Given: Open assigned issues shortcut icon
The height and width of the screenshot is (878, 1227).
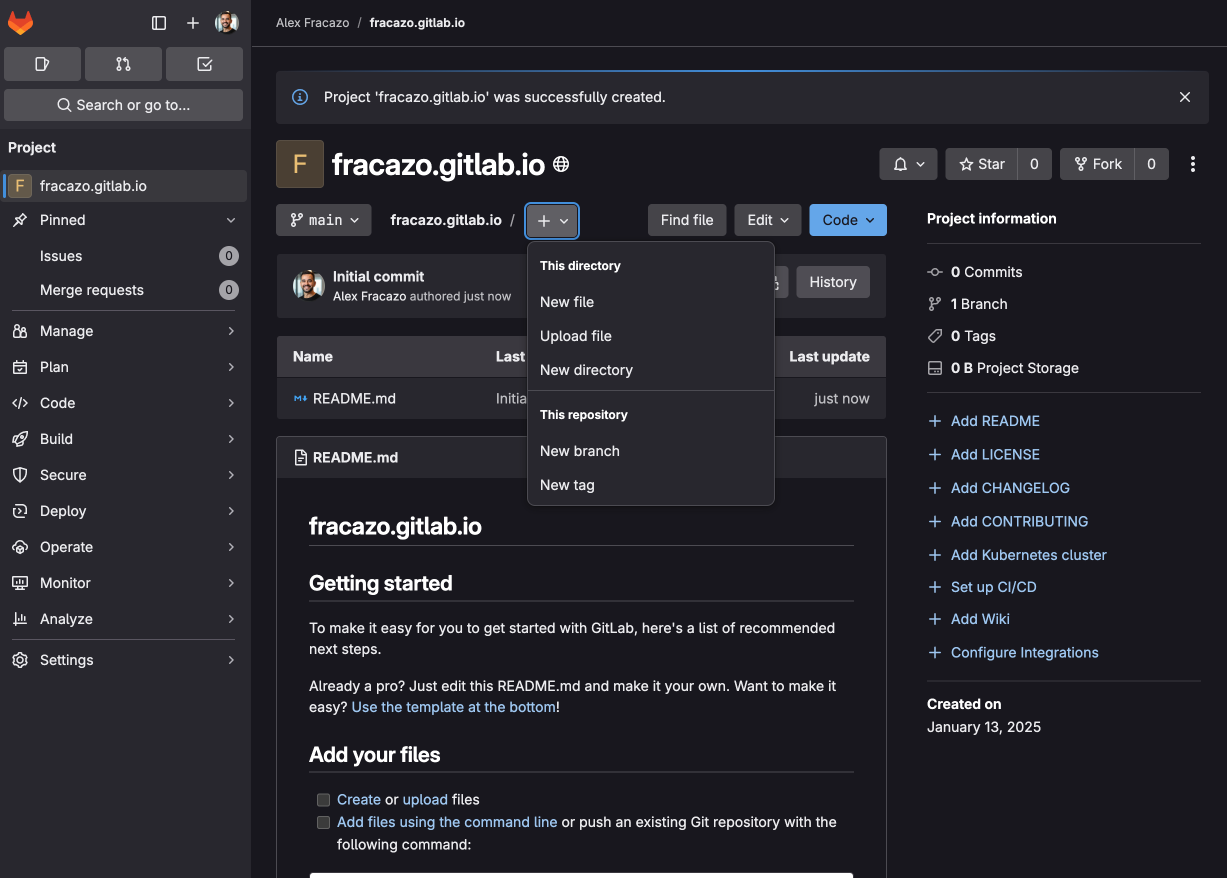Looking at the screenshot, I should click(42, 64).
